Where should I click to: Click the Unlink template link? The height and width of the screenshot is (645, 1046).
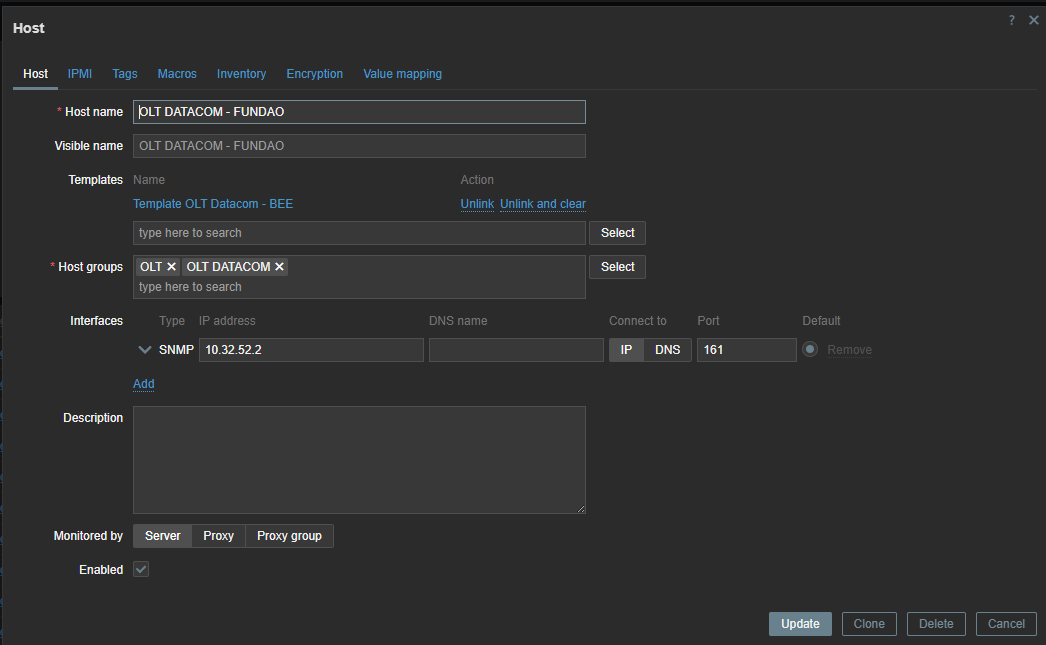[477, 204]
